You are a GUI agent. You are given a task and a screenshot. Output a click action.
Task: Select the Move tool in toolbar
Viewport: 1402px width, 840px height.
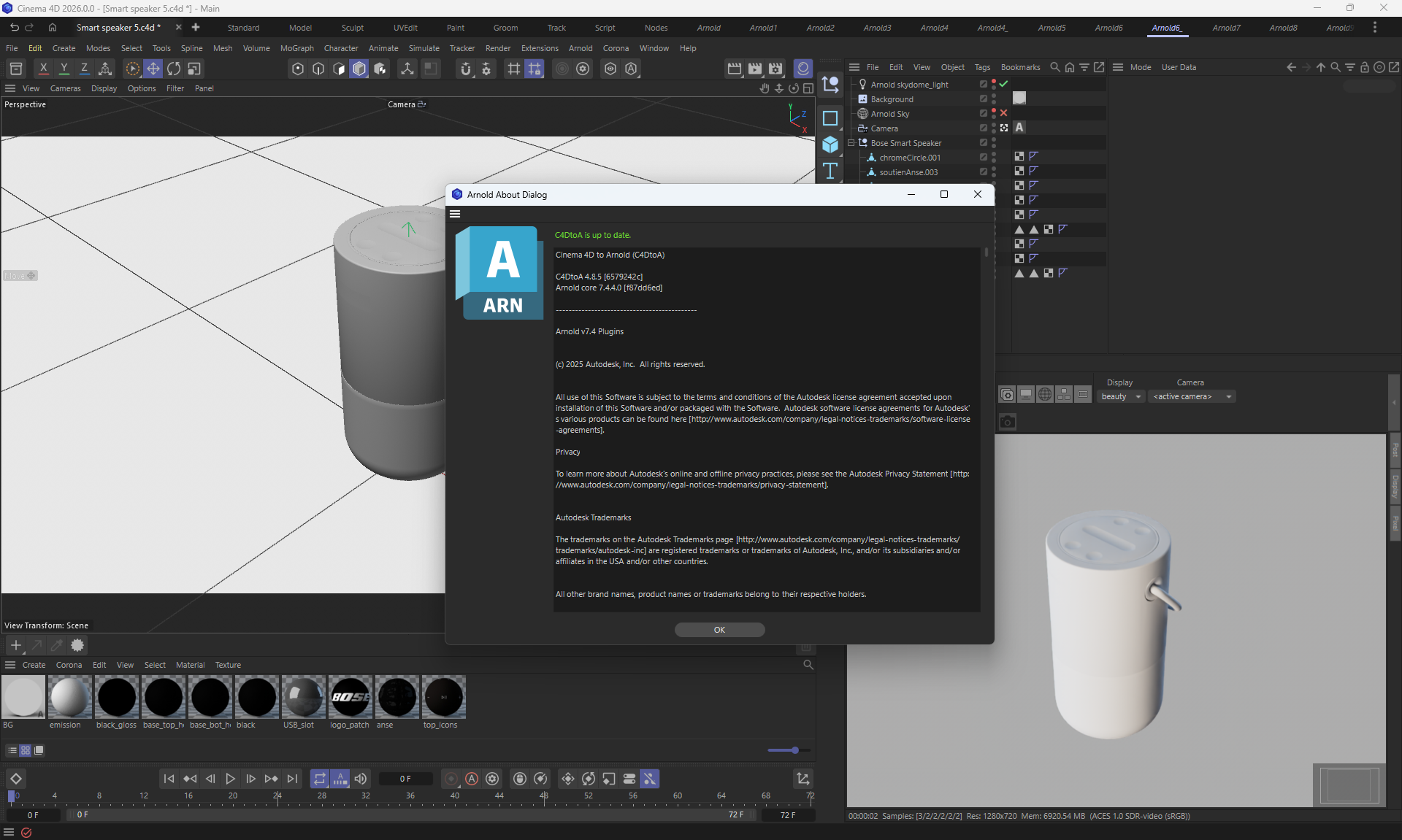(153, 69)
